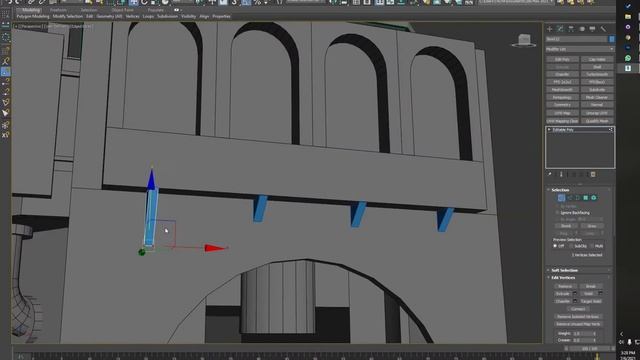640x360 pixels.
Task: Open the Modifier List dropdown
Action: (580, 49)
